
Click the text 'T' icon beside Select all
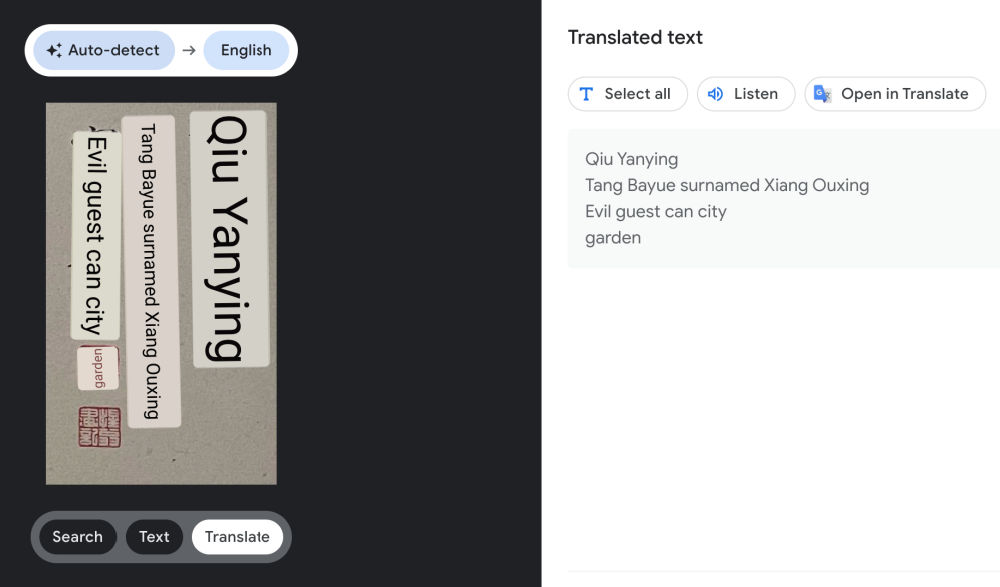(586, 94)
